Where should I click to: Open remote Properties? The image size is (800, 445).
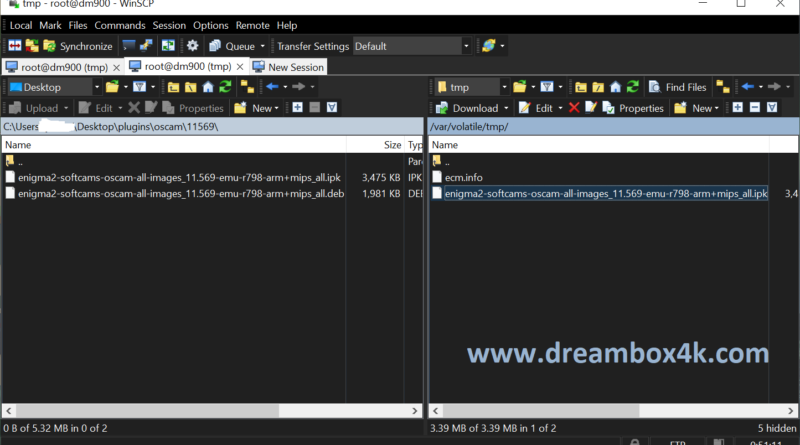(x=633, y=108)
